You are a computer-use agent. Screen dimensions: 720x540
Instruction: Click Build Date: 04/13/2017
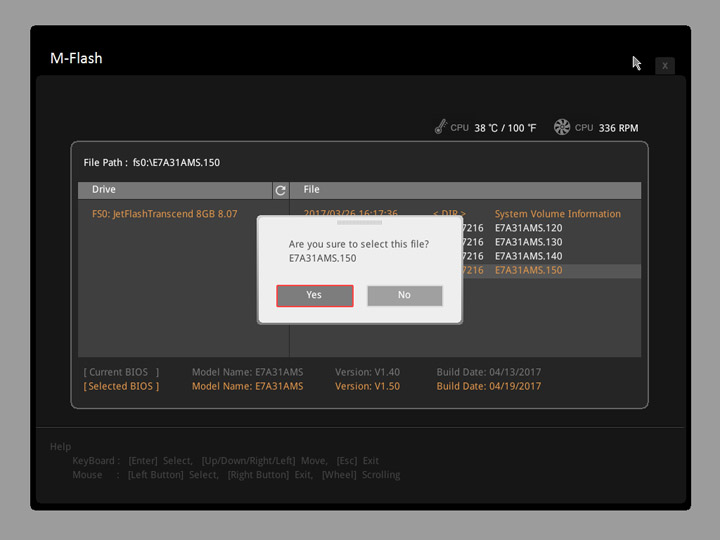tap(489, 372)
